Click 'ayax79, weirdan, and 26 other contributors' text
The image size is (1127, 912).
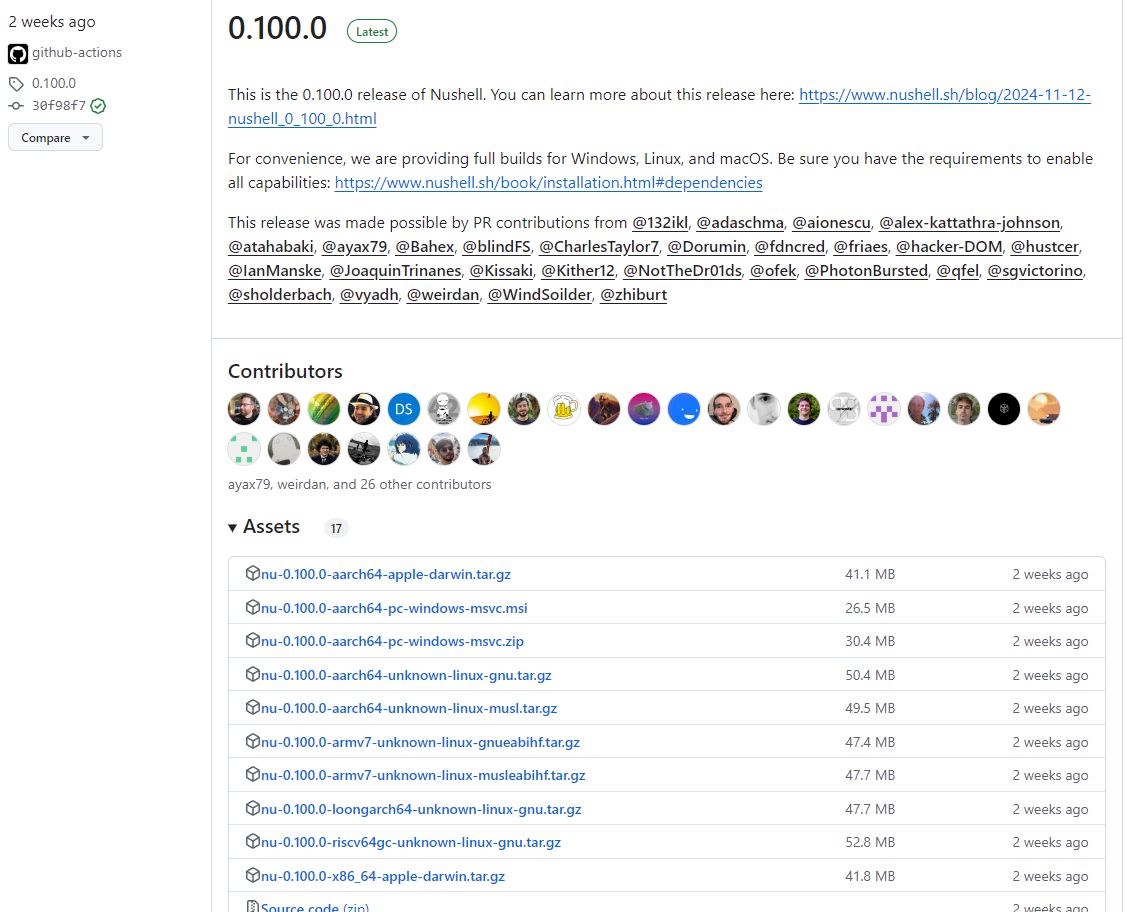(359, 484)
